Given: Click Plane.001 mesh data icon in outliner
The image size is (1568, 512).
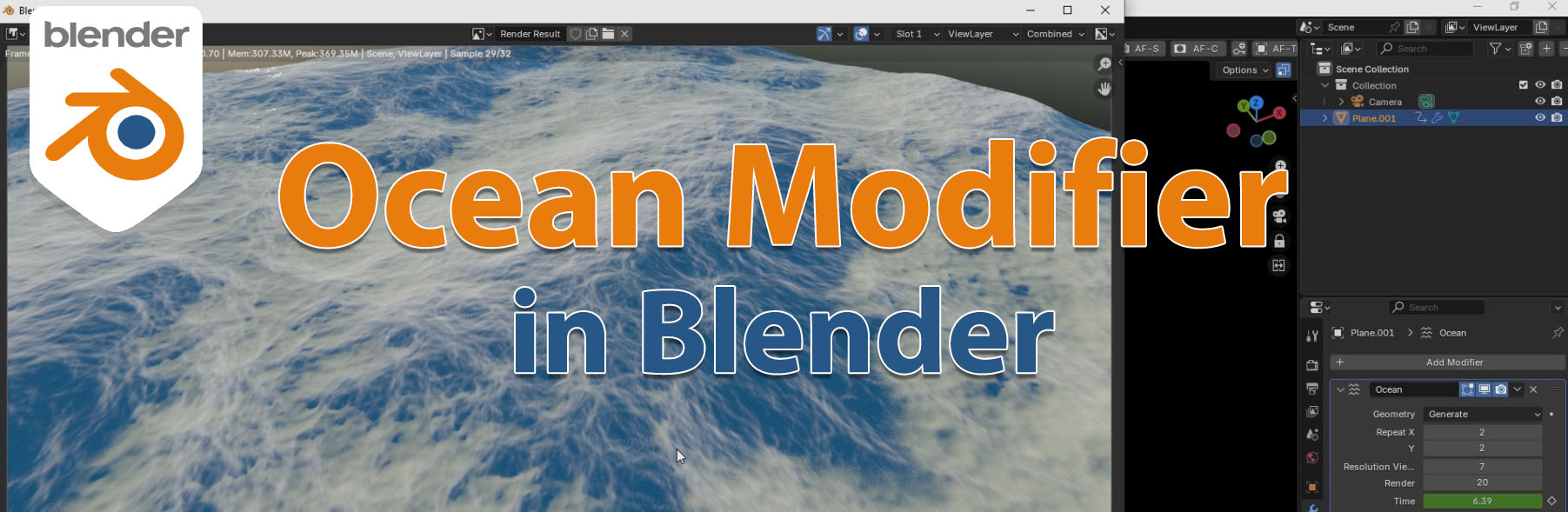Looking at the screenshot, I should pyautogui.click(x=1453, y=118).
